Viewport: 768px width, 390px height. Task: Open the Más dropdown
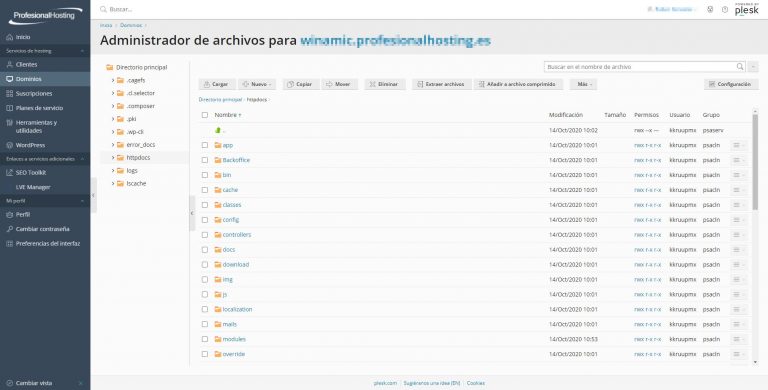pos(583,84)
